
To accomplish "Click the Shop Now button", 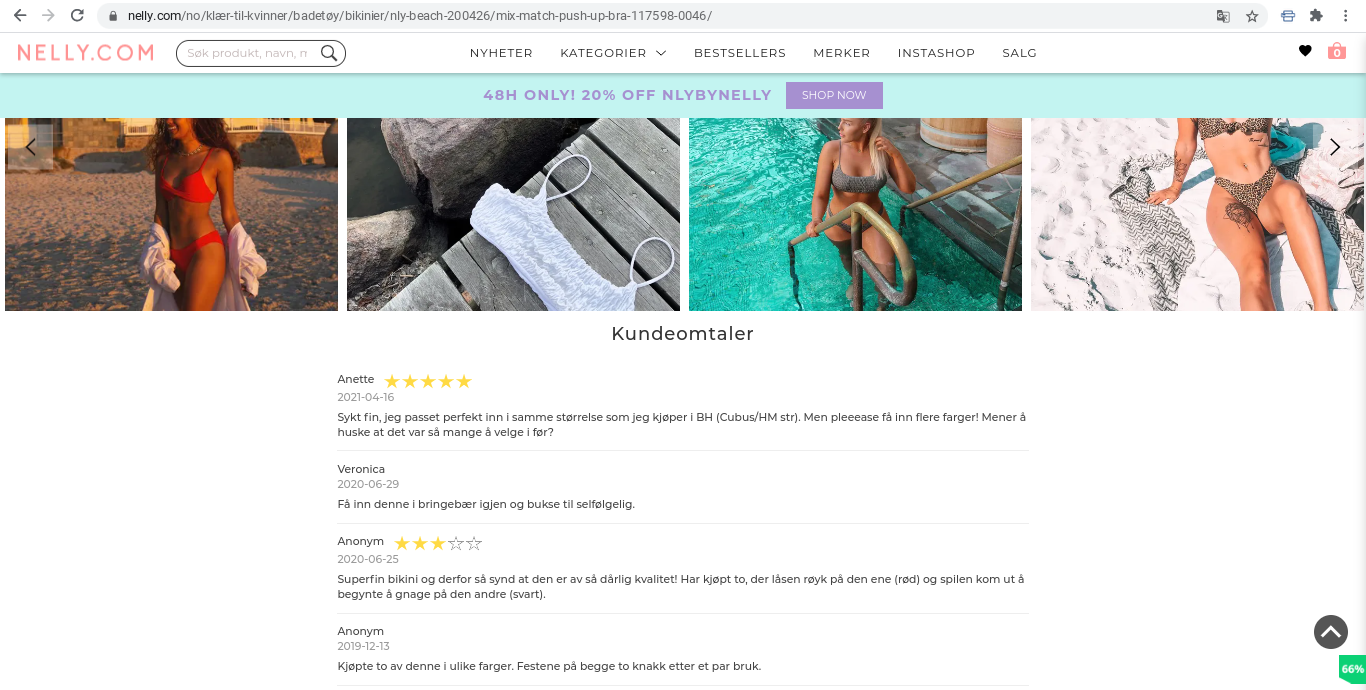I will tap(834, 95).
